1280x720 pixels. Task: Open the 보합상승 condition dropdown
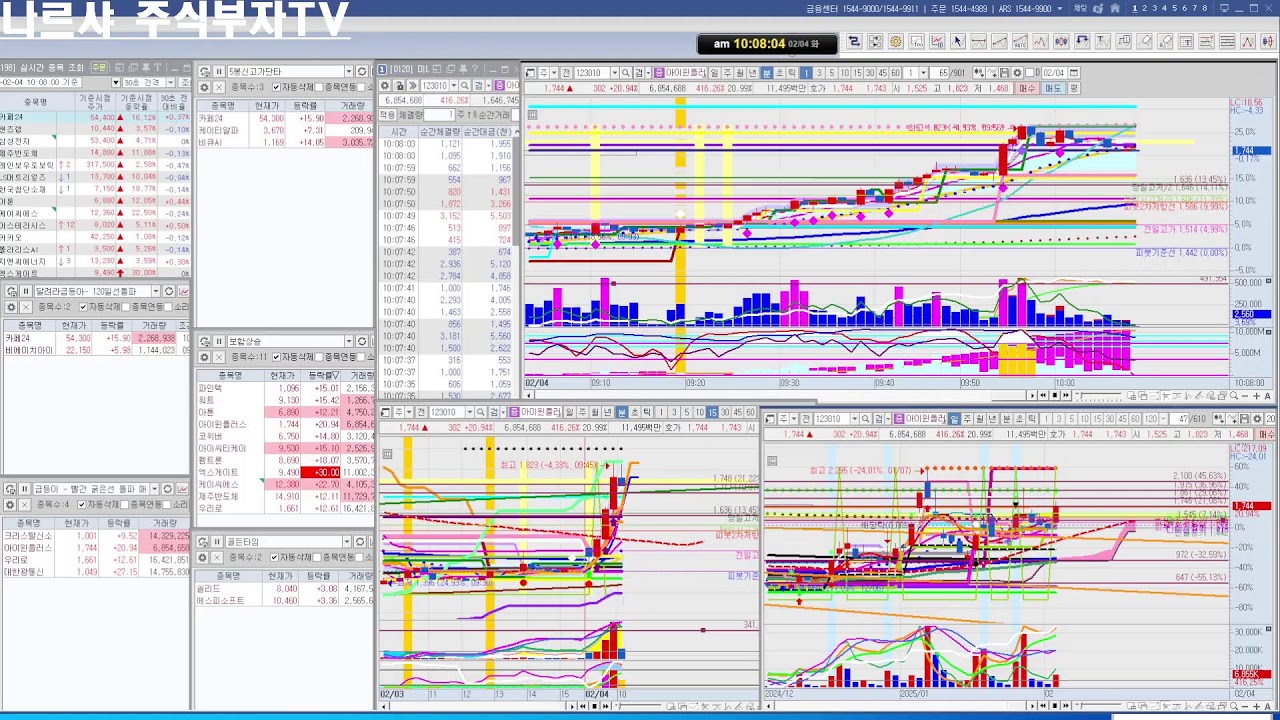tap(349, 341)
